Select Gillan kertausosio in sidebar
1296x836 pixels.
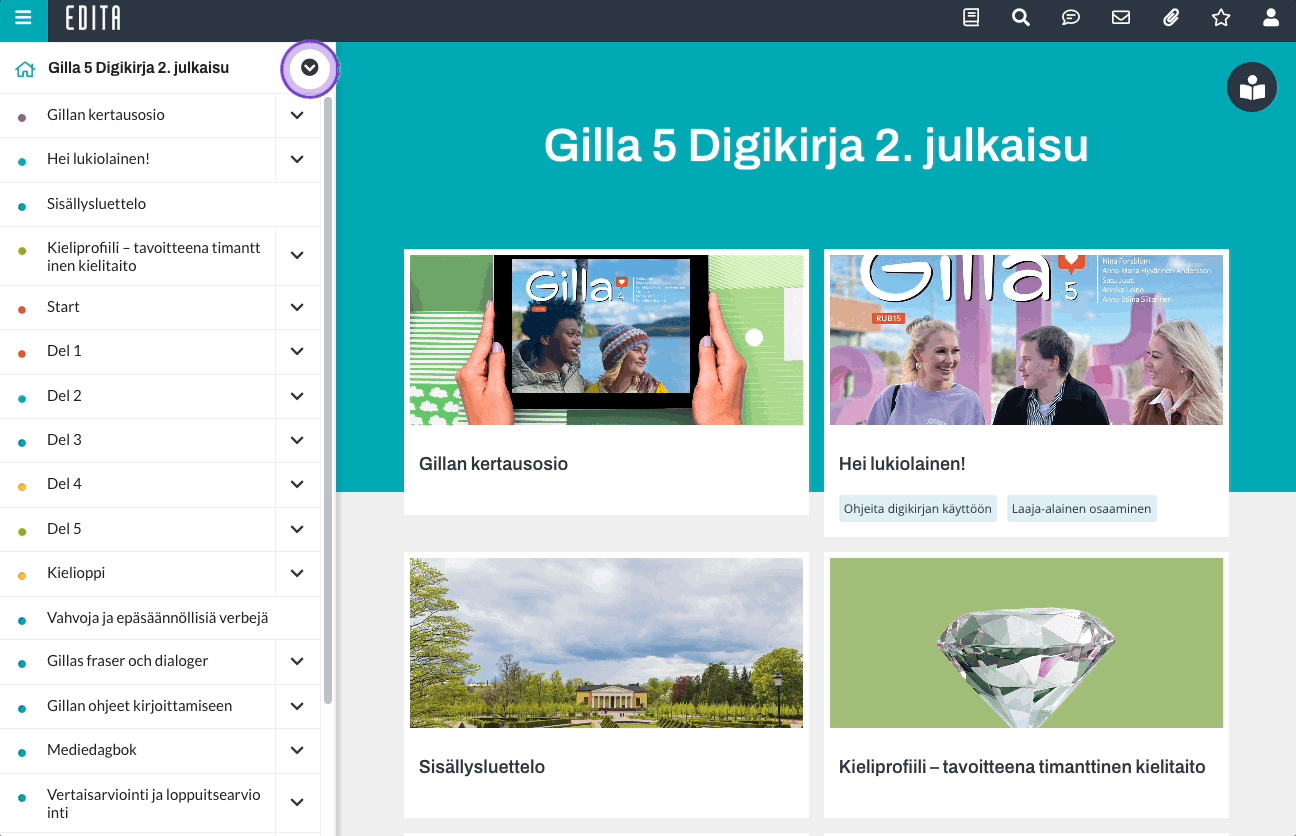[106, 115]
